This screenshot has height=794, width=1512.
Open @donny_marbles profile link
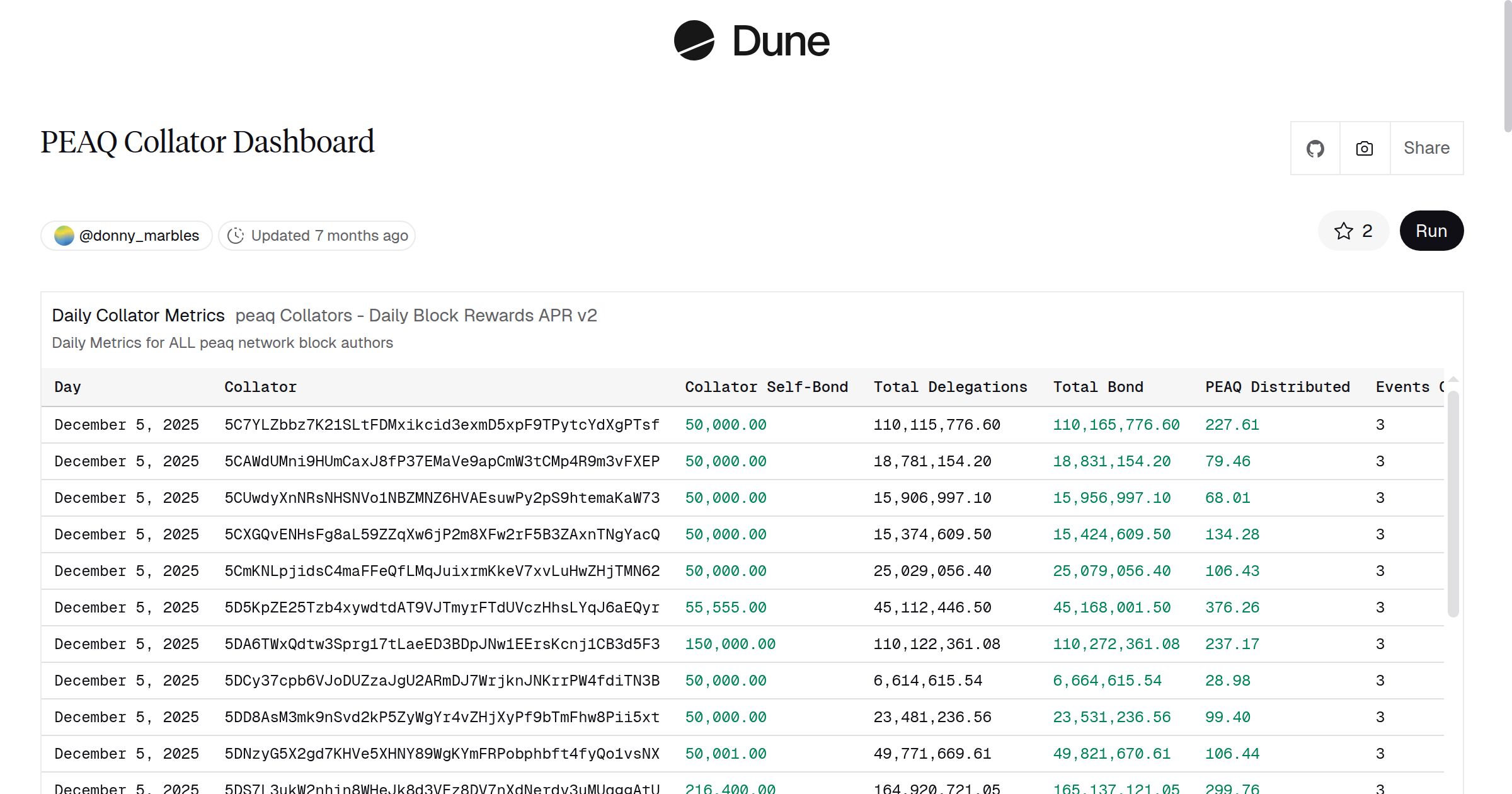[139, 236]
